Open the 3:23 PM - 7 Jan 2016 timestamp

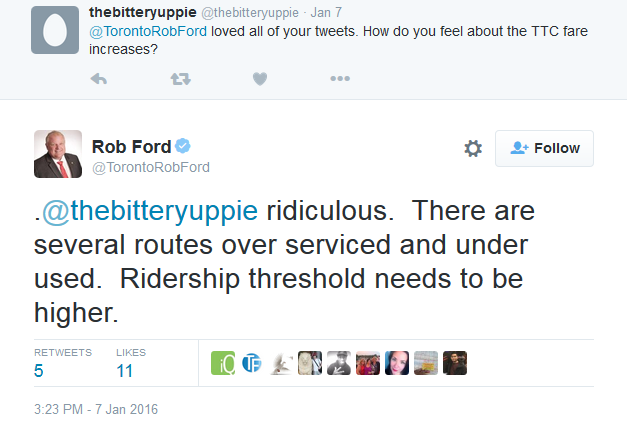[x=96, y=409]
